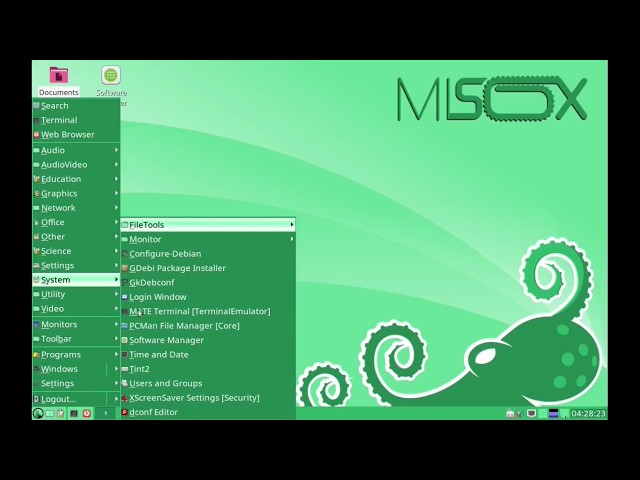
Task: Open Web Browser from the main menu
Action: pyautogui.click(x=76, y=134)
